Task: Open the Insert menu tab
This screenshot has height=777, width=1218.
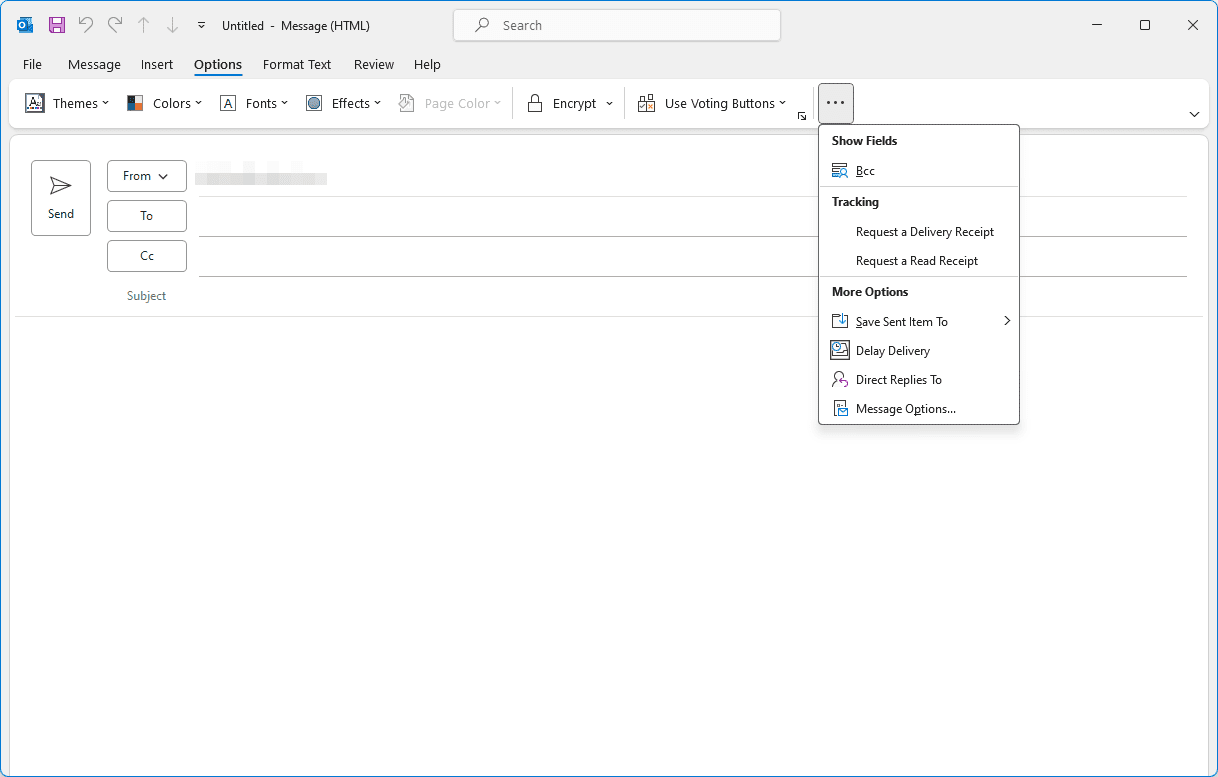Action: [156, 64]
